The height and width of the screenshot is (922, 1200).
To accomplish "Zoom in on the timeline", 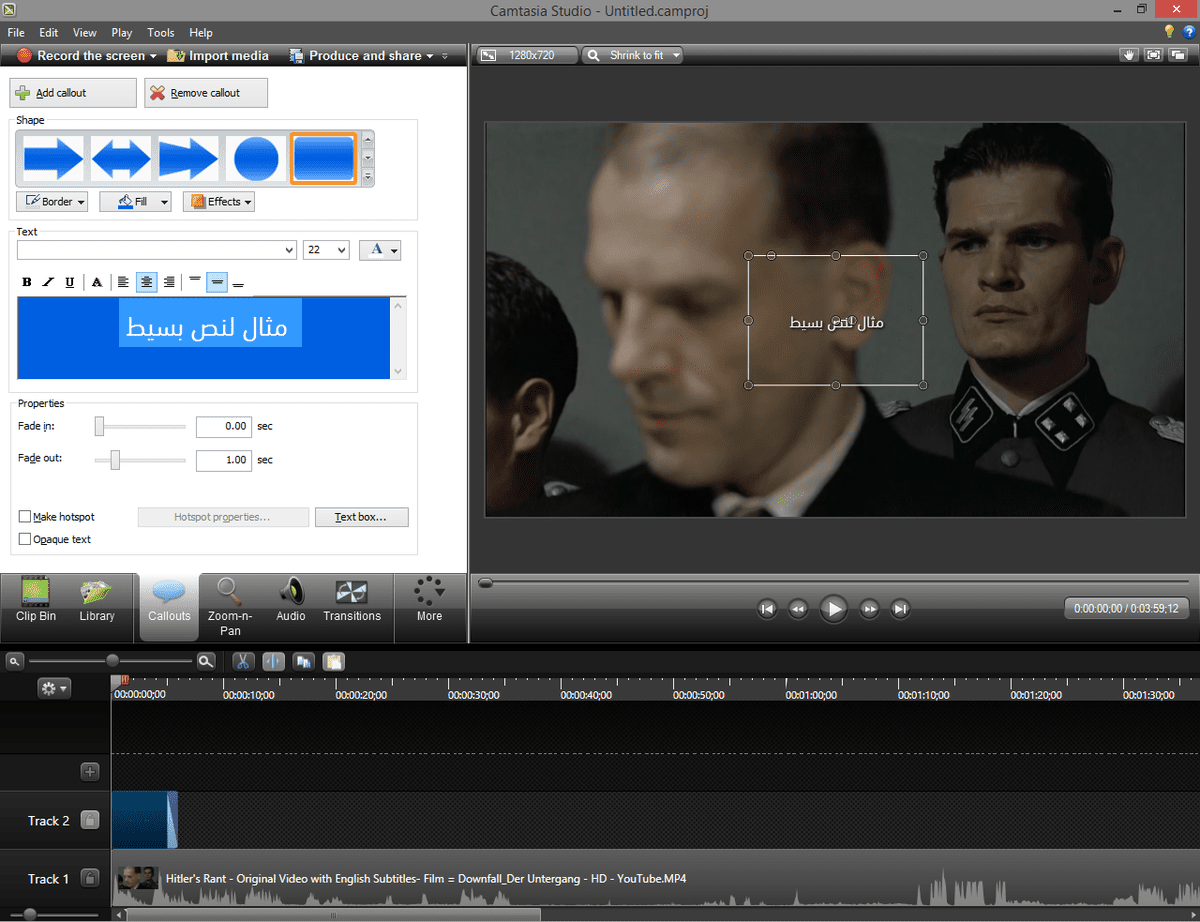I will [x=205, y=661].
